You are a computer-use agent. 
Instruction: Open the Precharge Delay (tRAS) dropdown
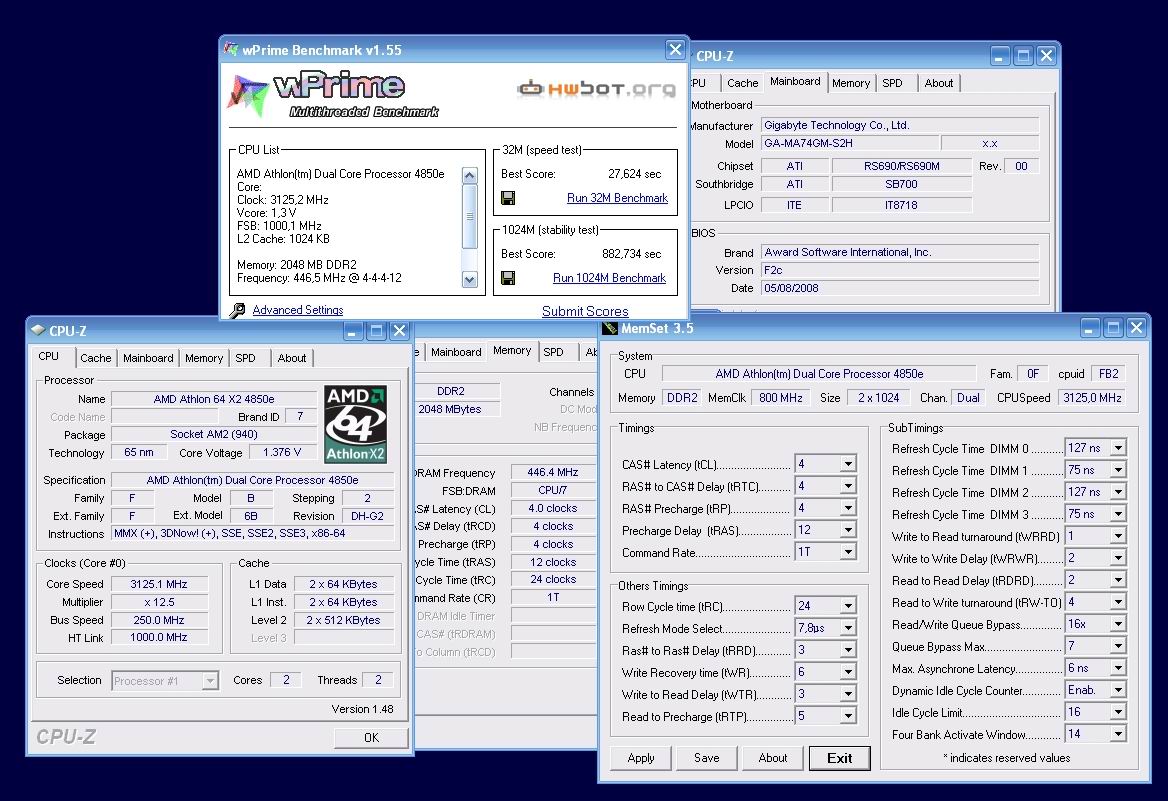pos(848,530)
